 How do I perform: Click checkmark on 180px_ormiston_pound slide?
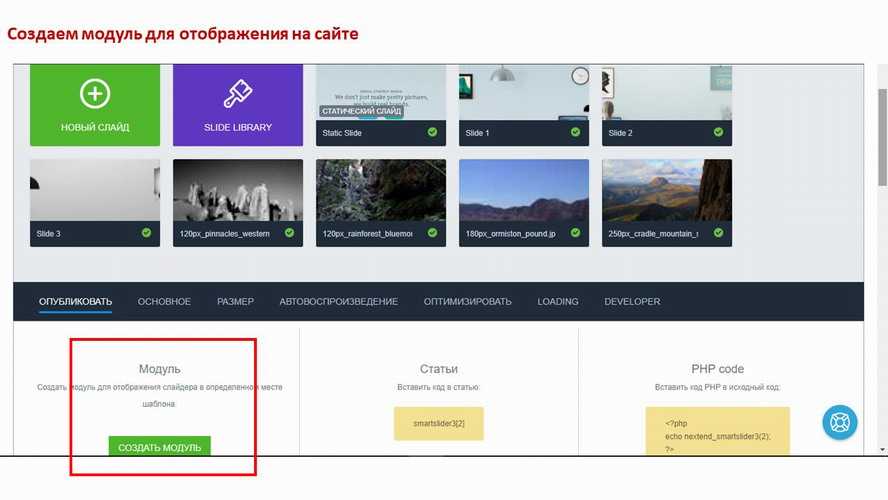pos(575,233)
